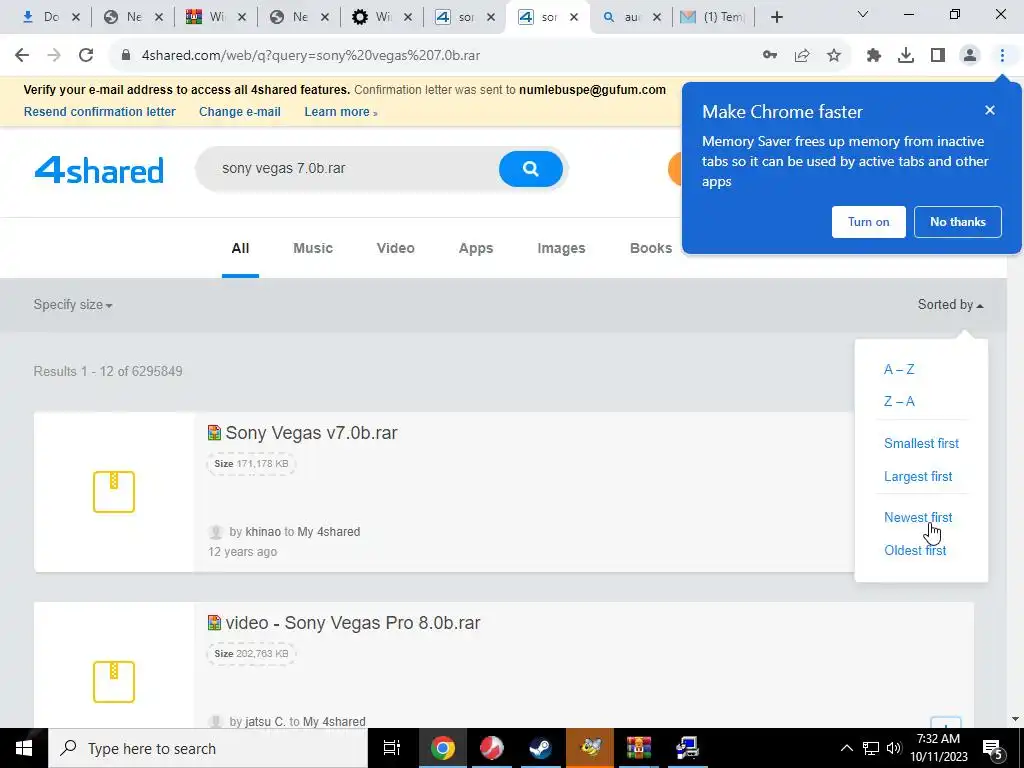This screenshot has height=768, width=1024.
Task: Switch to the Video tab
Action: click(x=396, y=248)
